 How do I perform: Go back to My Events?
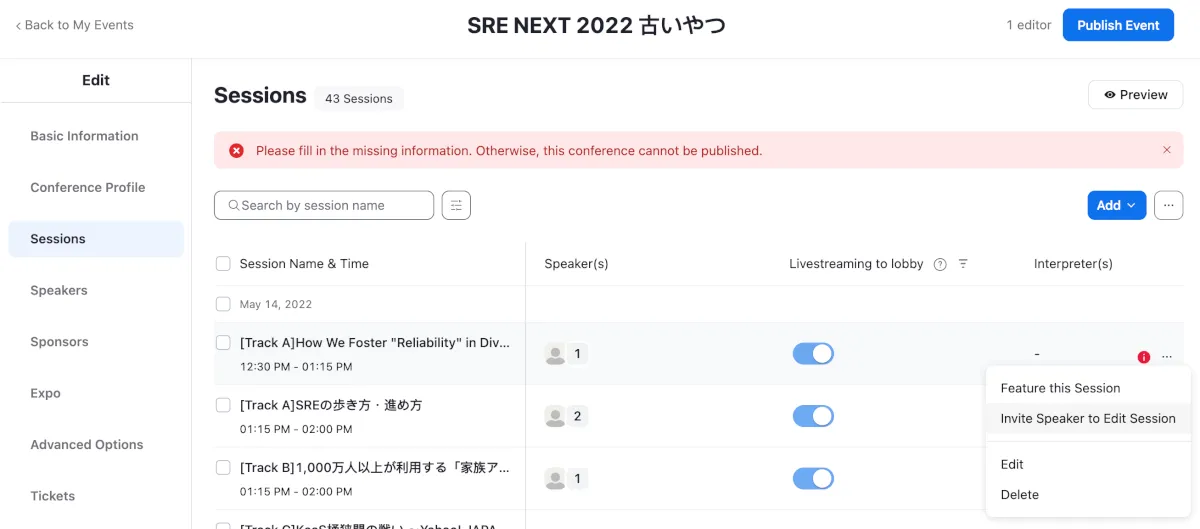pyautogui.click(x=74, y=25)
